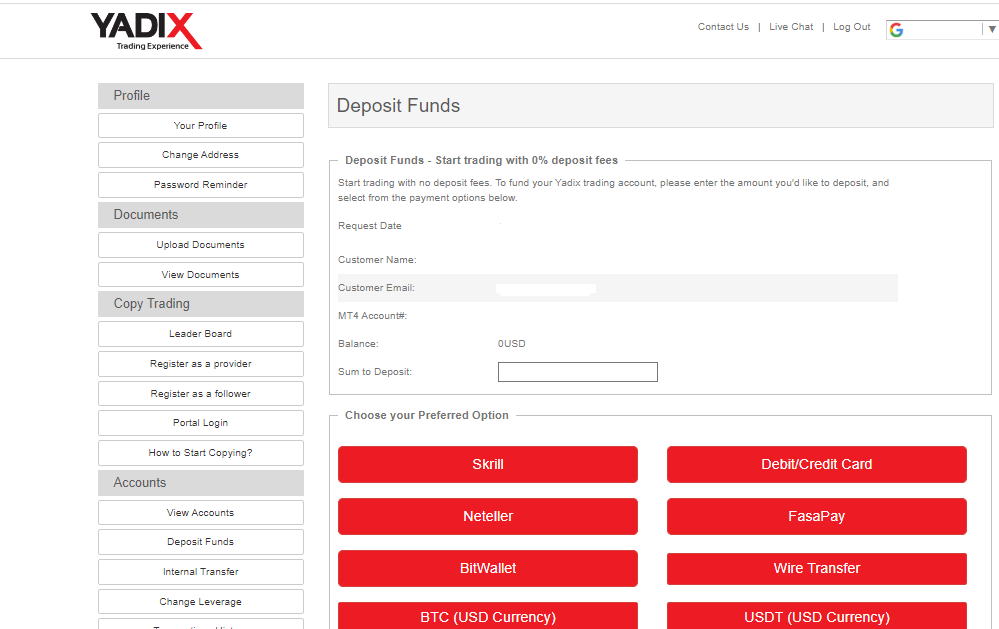Select USDT (USD Currency) option

(x=816, y=616)
